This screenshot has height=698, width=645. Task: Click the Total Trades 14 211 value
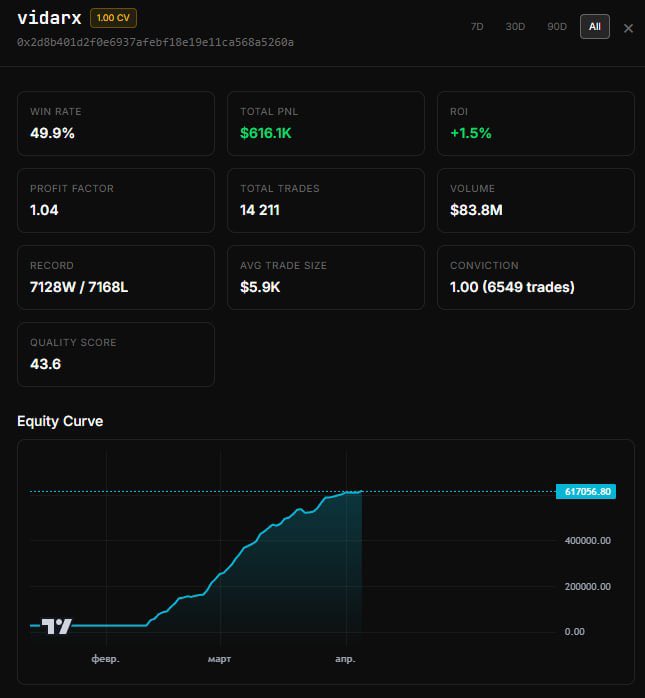pos(260,210)
